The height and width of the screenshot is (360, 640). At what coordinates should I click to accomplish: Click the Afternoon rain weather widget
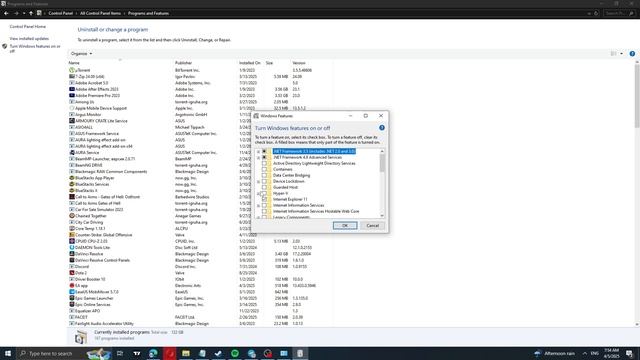pyautogui.click(x=554, y=353)
